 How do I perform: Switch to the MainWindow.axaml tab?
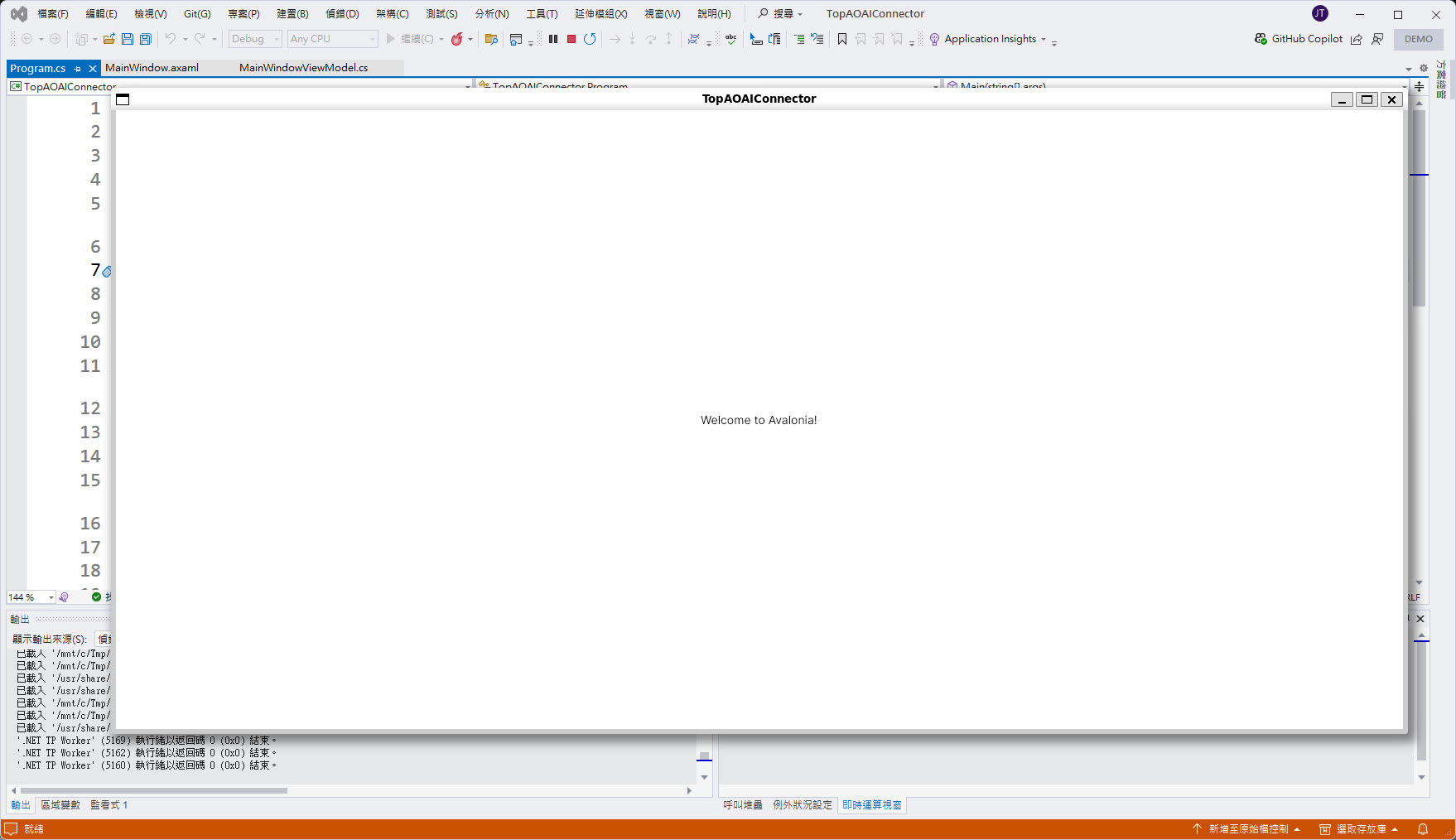point(152,68)
